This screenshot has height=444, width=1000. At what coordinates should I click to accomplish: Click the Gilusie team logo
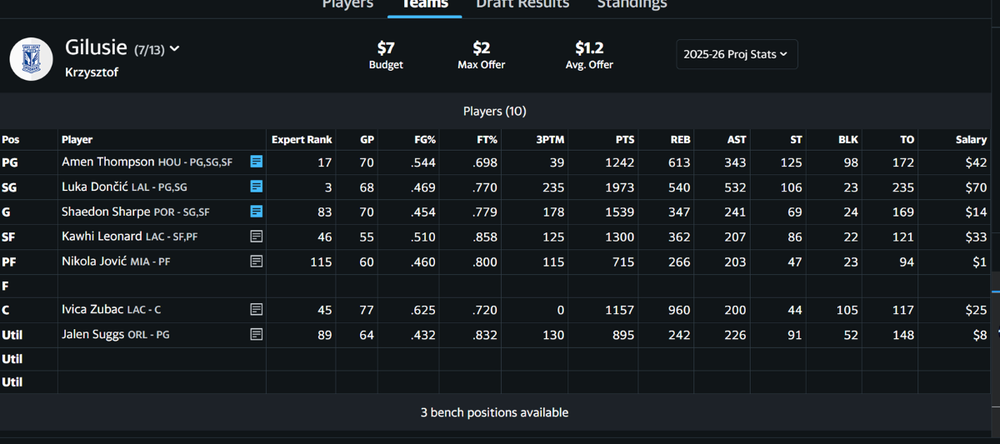pos(31,59)
